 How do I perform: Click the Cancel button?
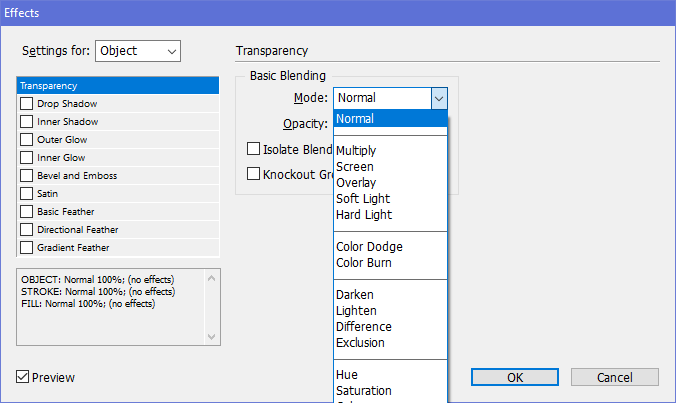(614, 377)
